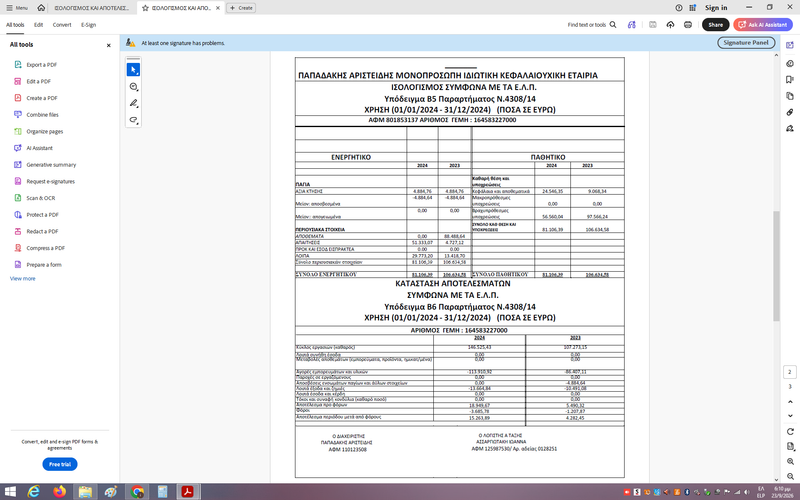800x500 pixels.
Task: Select the Edit a PDF tool
Action: pos(33,82)
